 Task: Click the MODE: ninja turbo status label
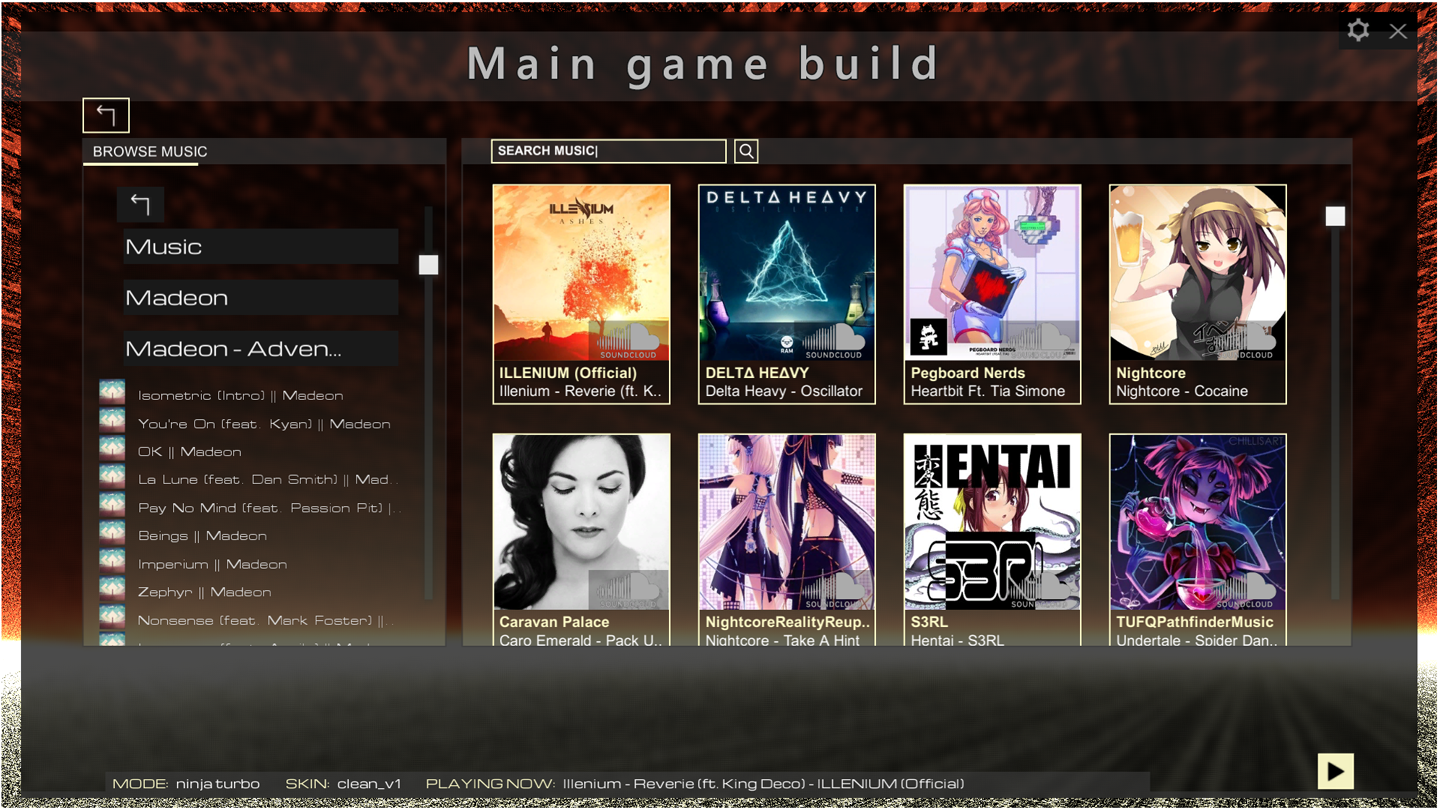pos(186,784)
